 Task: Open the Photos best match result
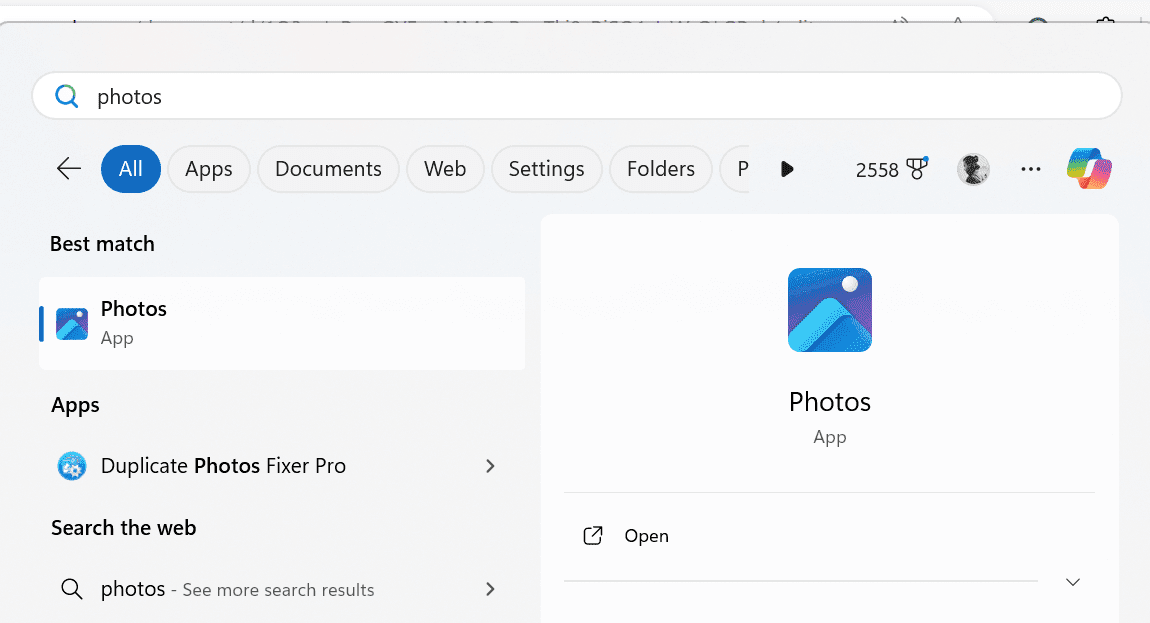tap(282, 324)
